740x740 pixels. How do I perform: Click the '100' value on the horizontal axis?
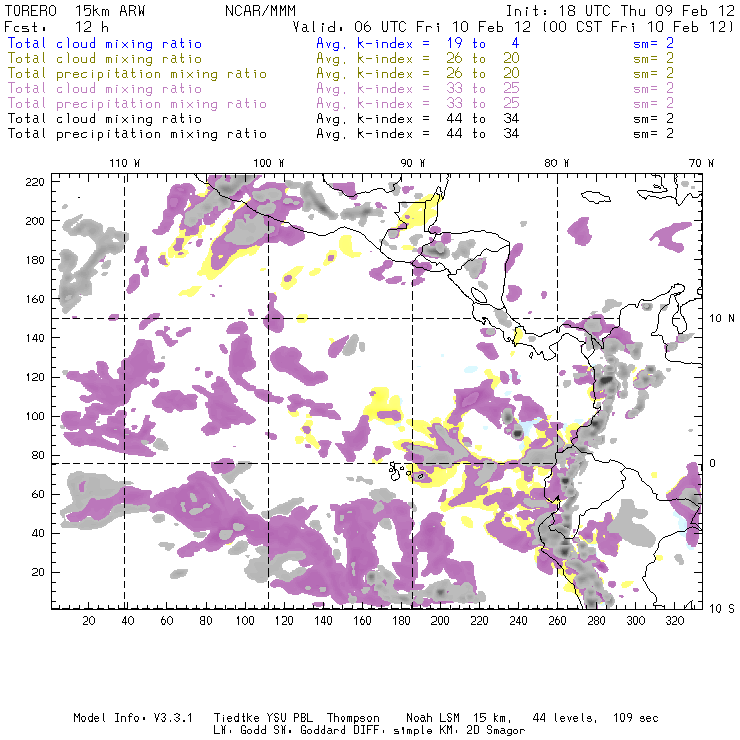[x=245, y=621]
